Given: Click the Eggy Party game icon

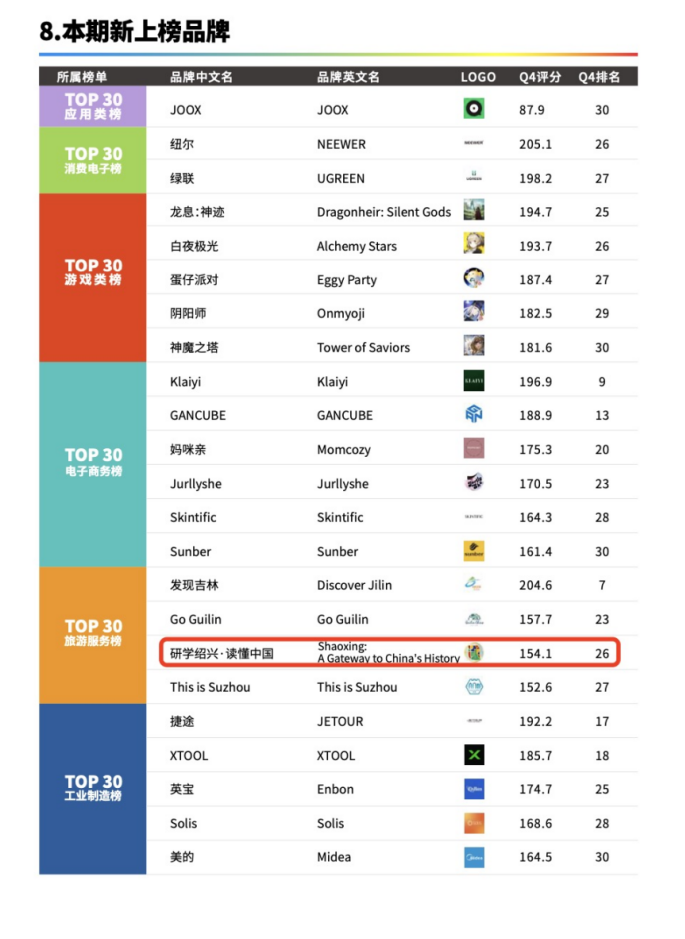Looking at the screenshot, I should coord(474,279).
